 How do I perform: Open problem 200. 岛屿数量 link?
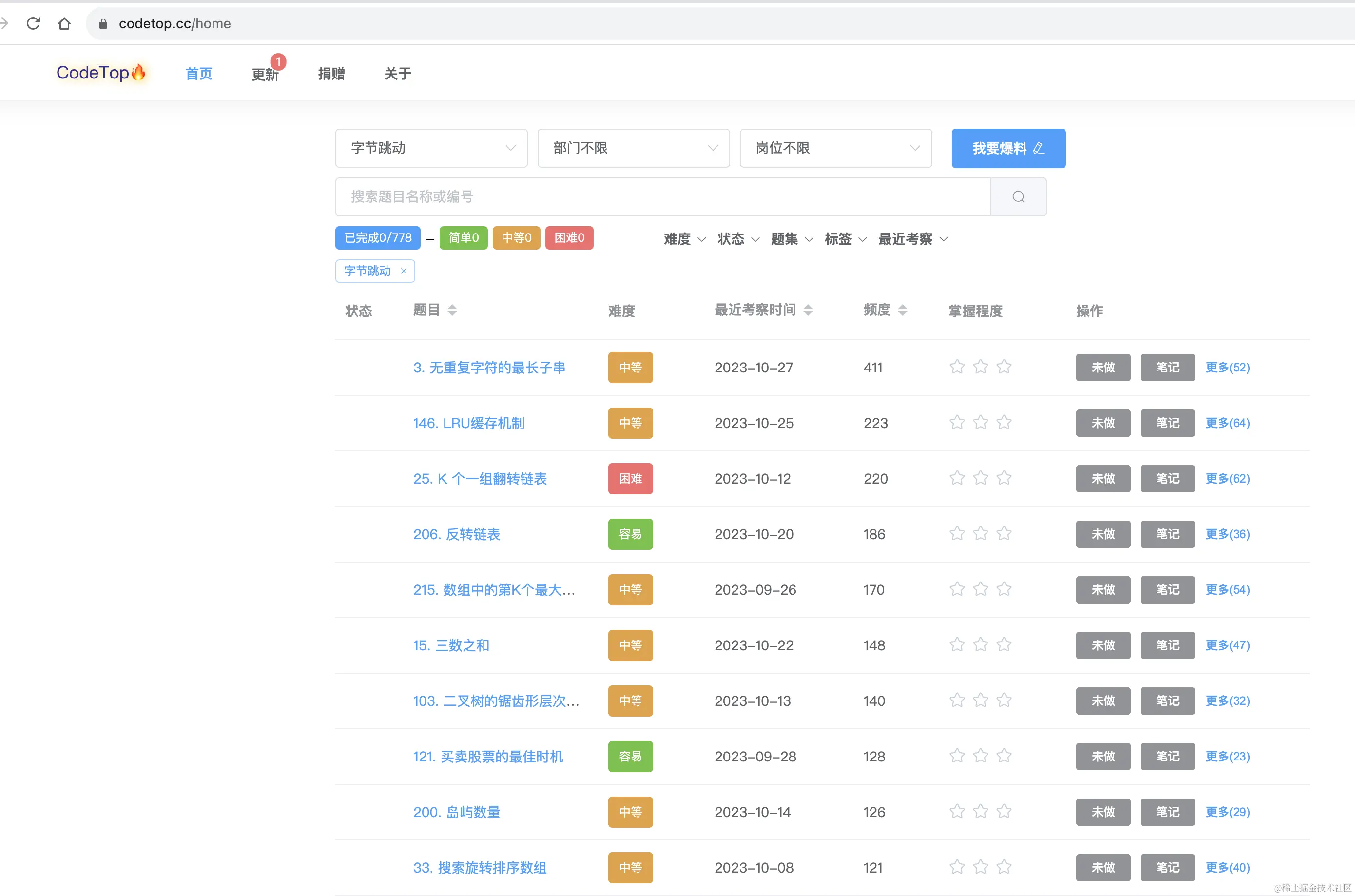point(456,812)
